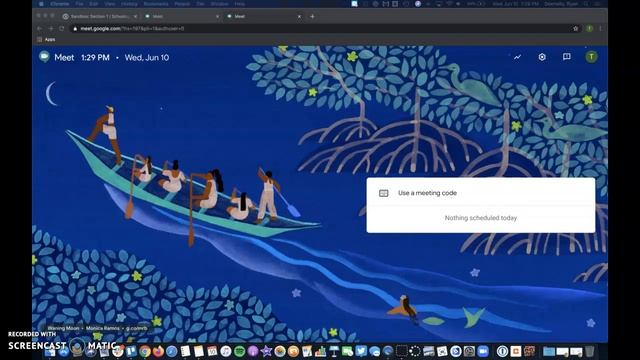Launch Safari from the dock
The width and height of the screenshot is (640, 360).
172,351
